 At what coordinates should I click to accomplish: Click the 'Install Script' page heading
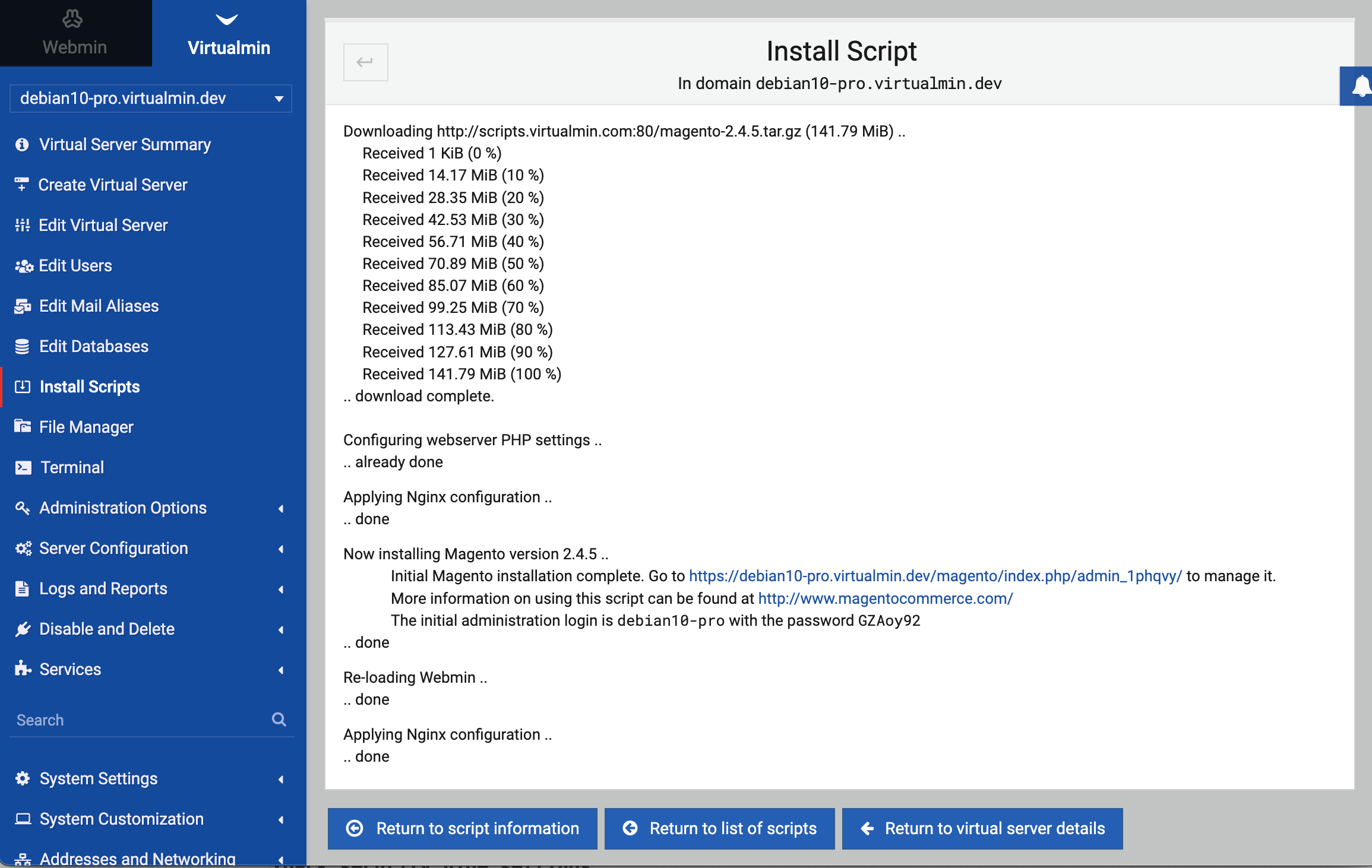[x=841, y=51]
